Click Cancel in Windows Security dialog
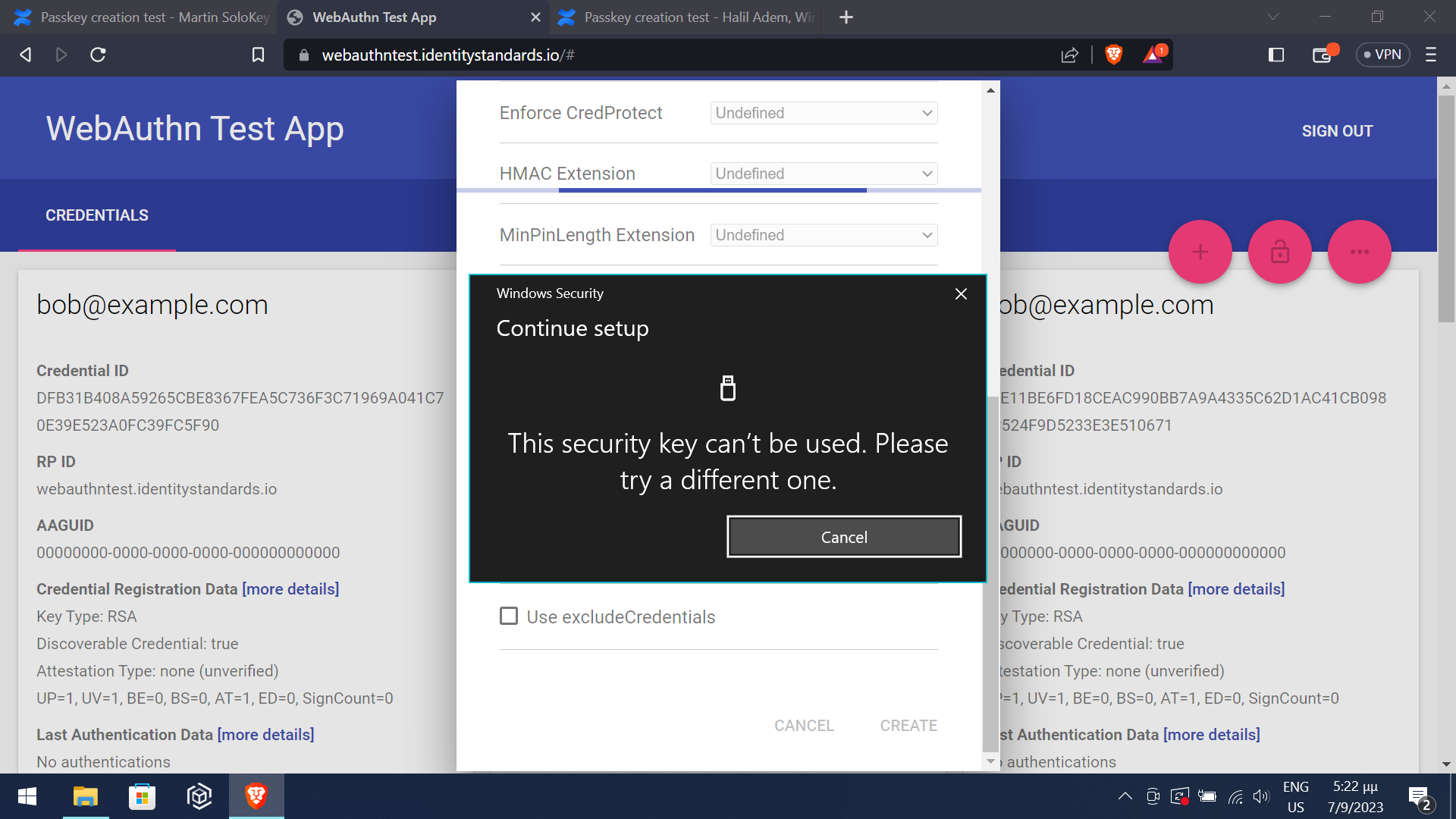The height and width of the screenshot is (819, 1456). pyautogui.click(x=844, y=537)
